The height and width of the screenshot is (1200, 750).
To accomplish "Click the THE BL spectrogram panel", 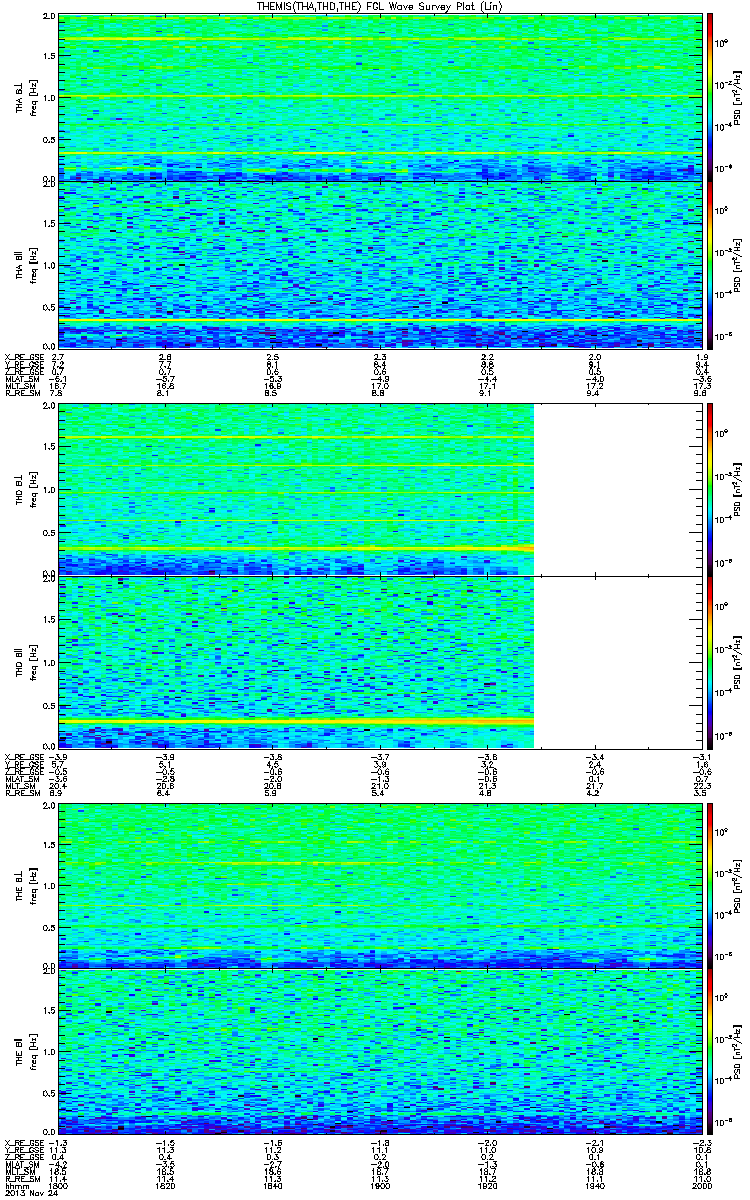I will coord(380,884).
